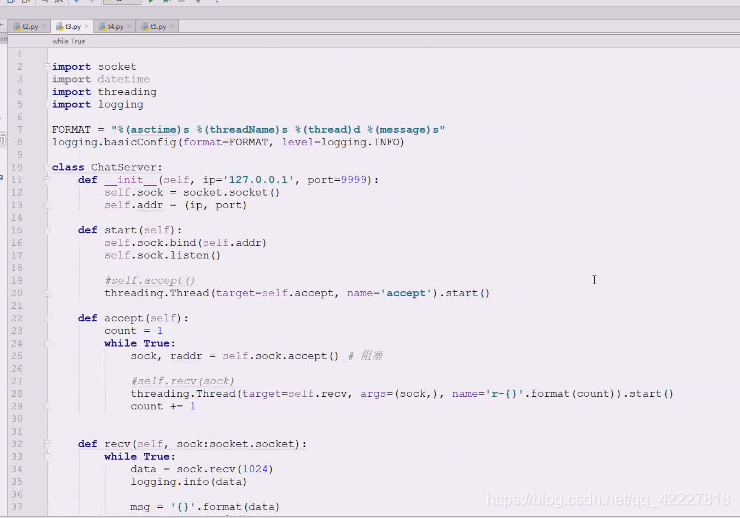Image resolution: width=740 pixels, height=518 pixels.
Task: Click 'threading.Thread' on line 20
Action: pos(156,293)
